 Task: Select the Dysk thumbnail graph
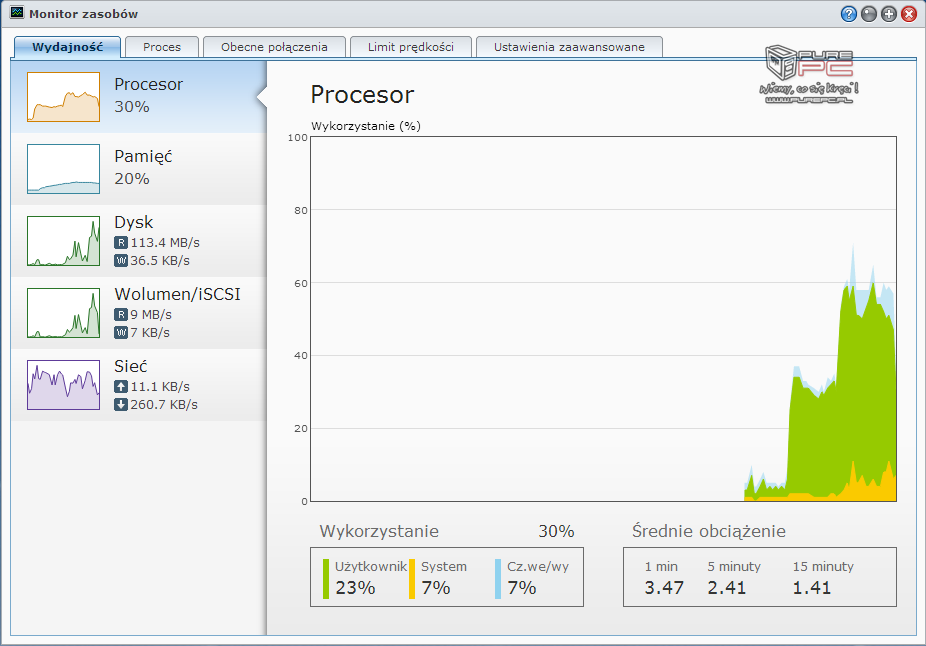[x=63, y=241]
